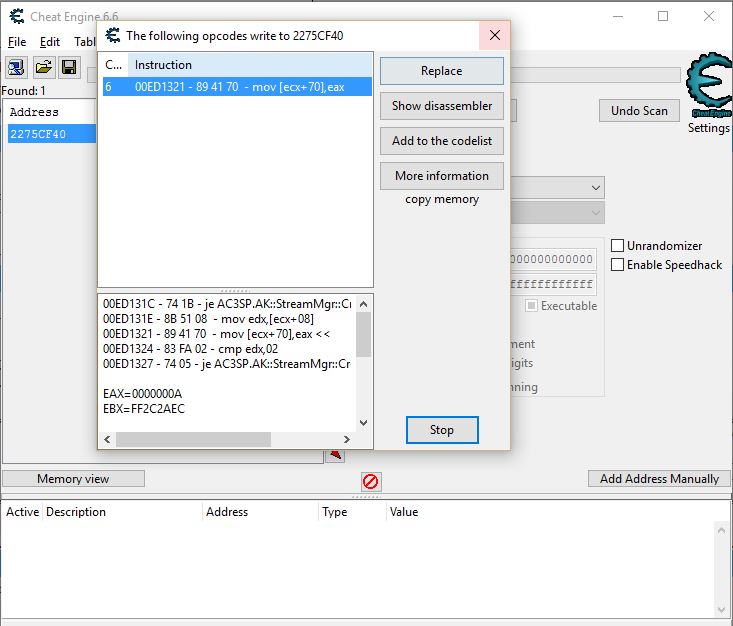Viewport: 733px width, 626px height.
Task: Click the info pane horizontal scrollbar thumb
Action: (194, 439)
